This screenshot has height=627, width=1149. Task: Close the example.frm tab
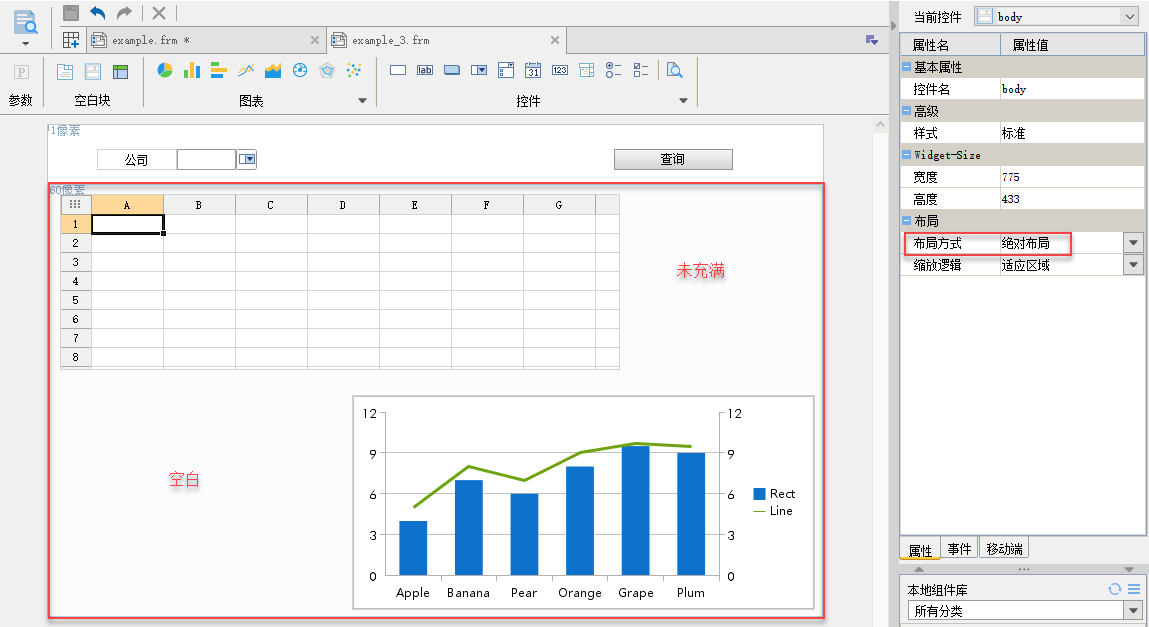tap(314, 40)
